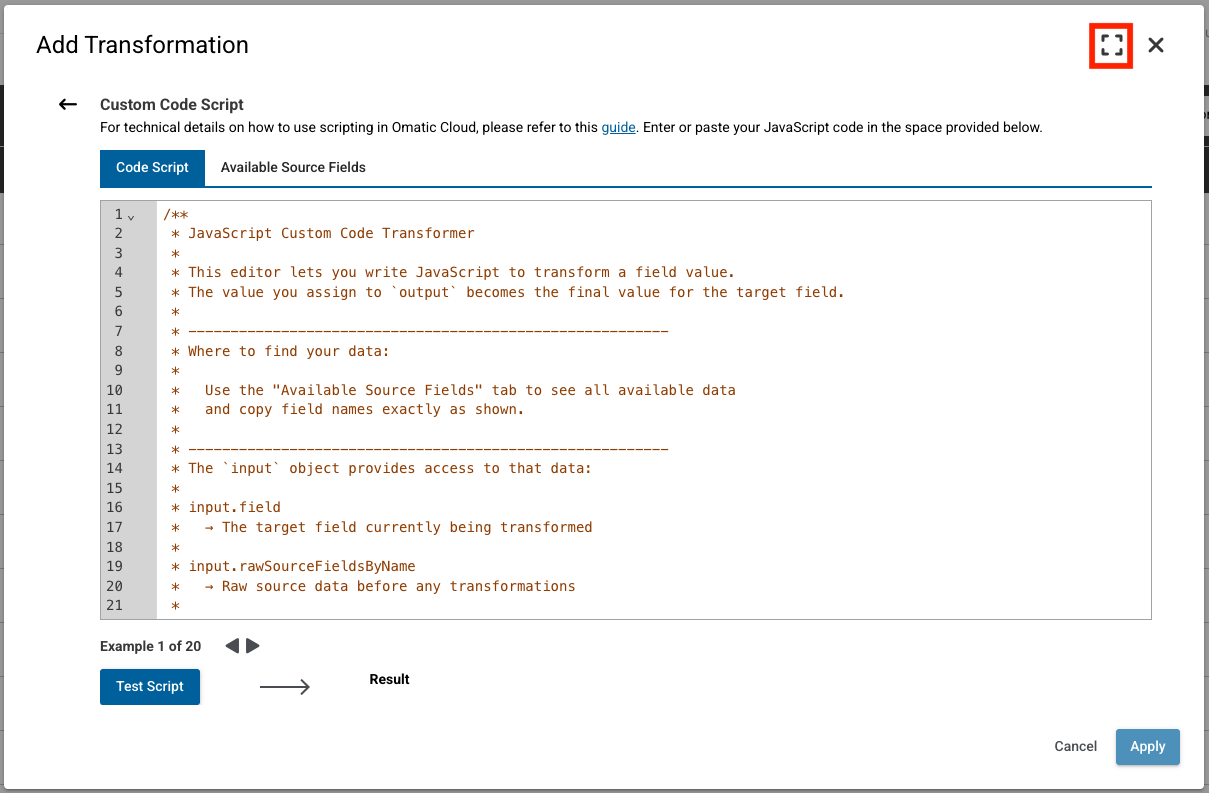
Task: Cancel the transformation dialog
Action: 1076,746
